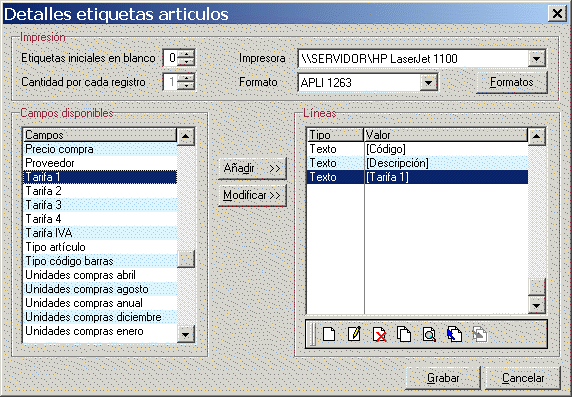Click the Modificar >> button
The height and width of the screenshot is (397, 572).
pos(252,195)
